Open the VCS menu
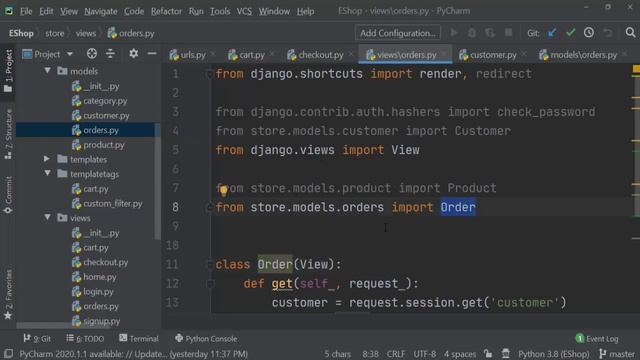Screen dimensions: 640x360 [x=244, y=11]
